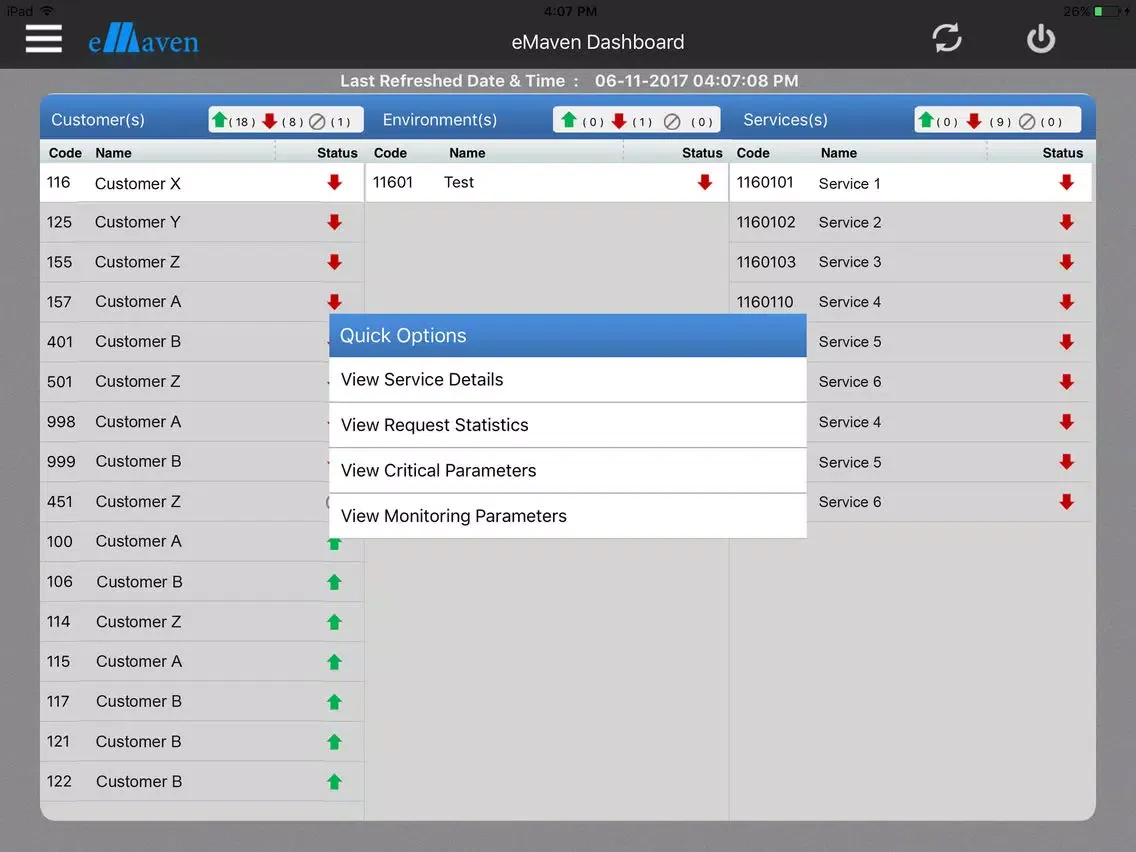The width and height of the screenshot is (1136, 852).
Task: Select service row 1160103
Action: tap(911, 262)
